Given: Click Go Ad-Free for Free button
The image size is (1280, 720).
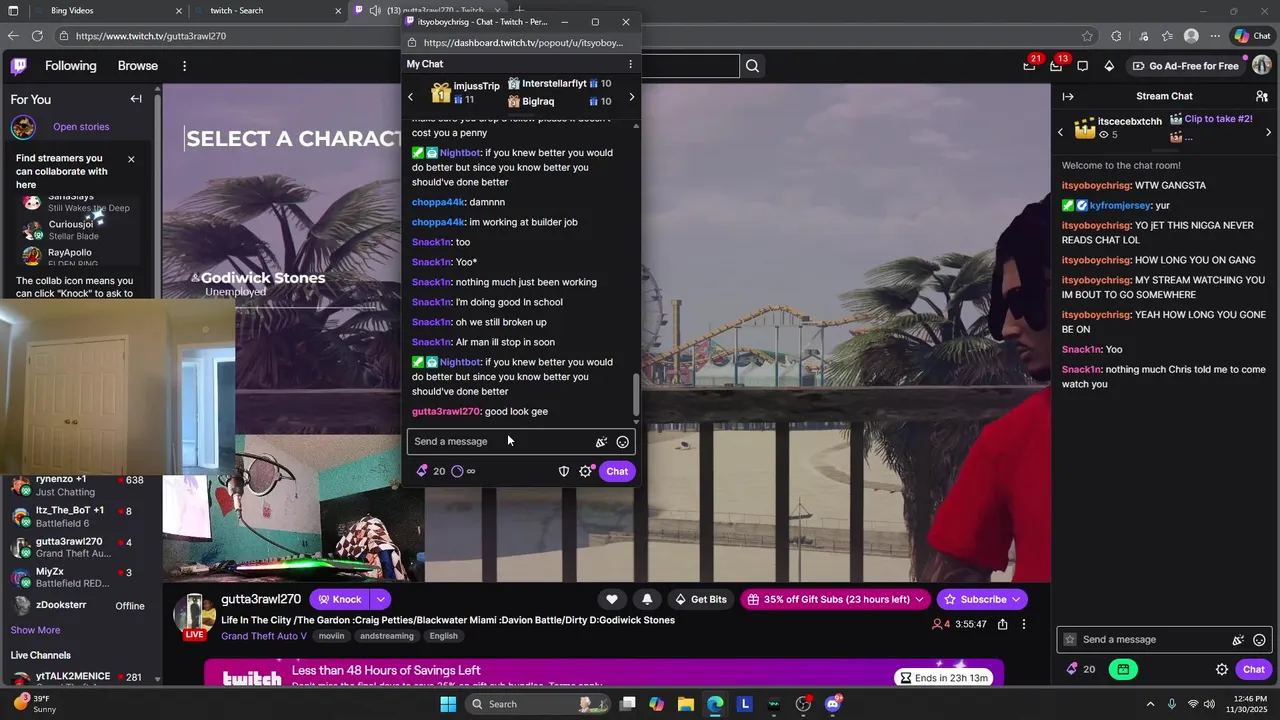Looking at the screenshot, I should click(1185, 66).
